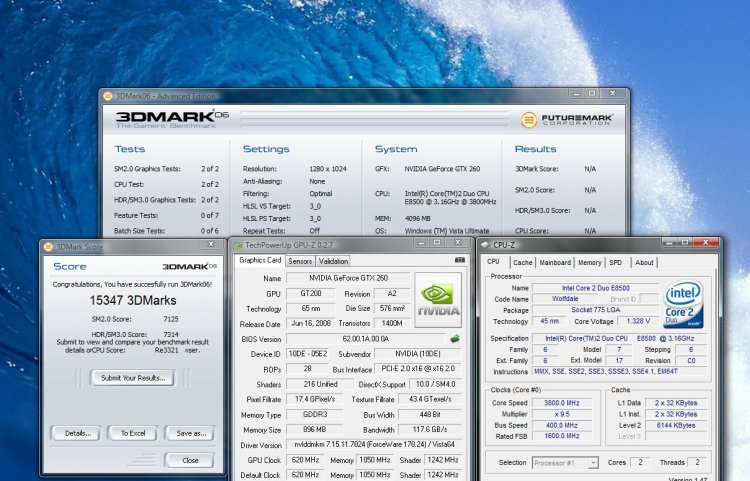
Task: Click the Rated FSB field 1600.0 MHz
Action: tap(562, 436)
